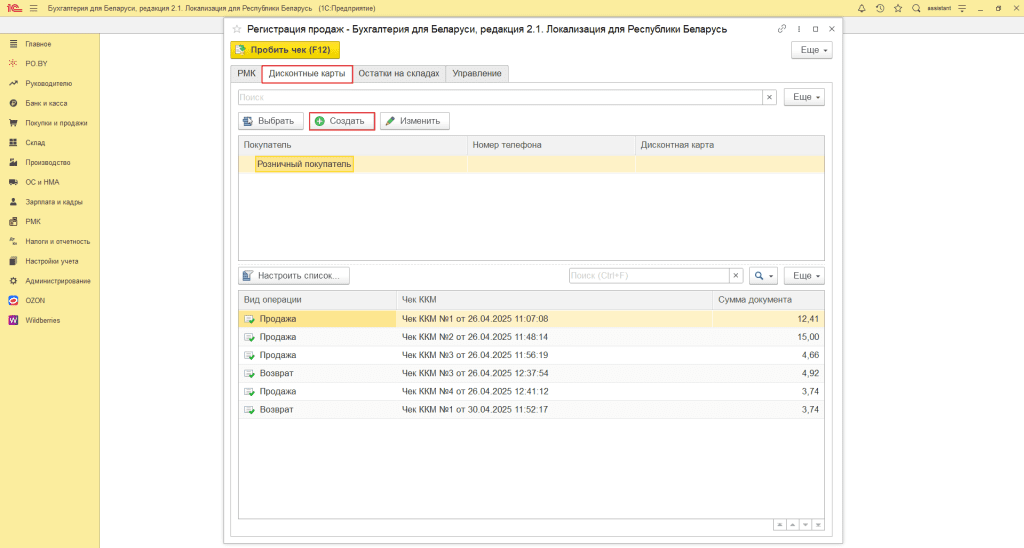Screen dimensions: 1024x548
Task: Click Пробить чек (F12) button
Action: click(x=285, y=50)
